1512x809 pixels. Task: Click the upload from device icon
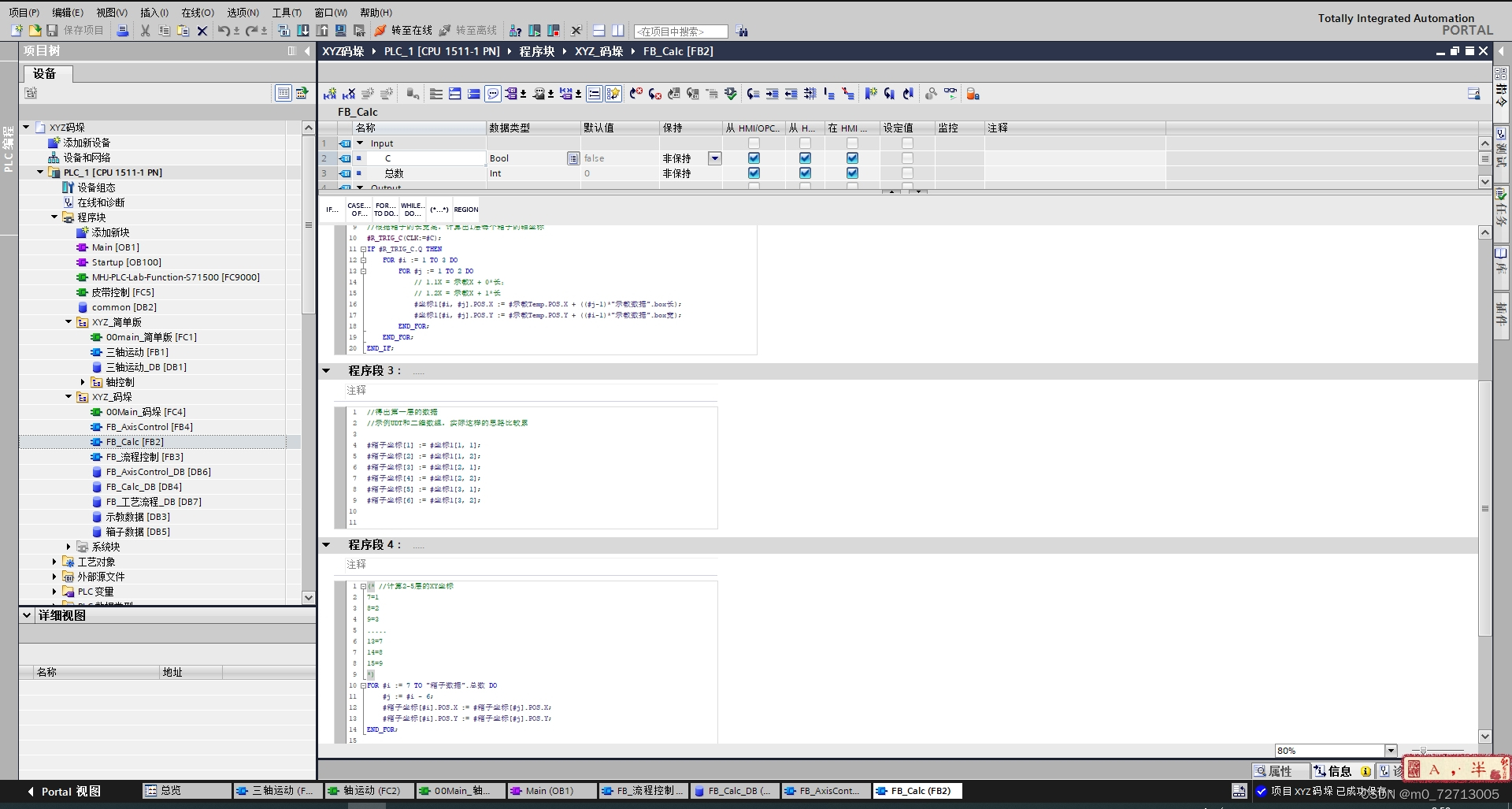coord(322,31)
